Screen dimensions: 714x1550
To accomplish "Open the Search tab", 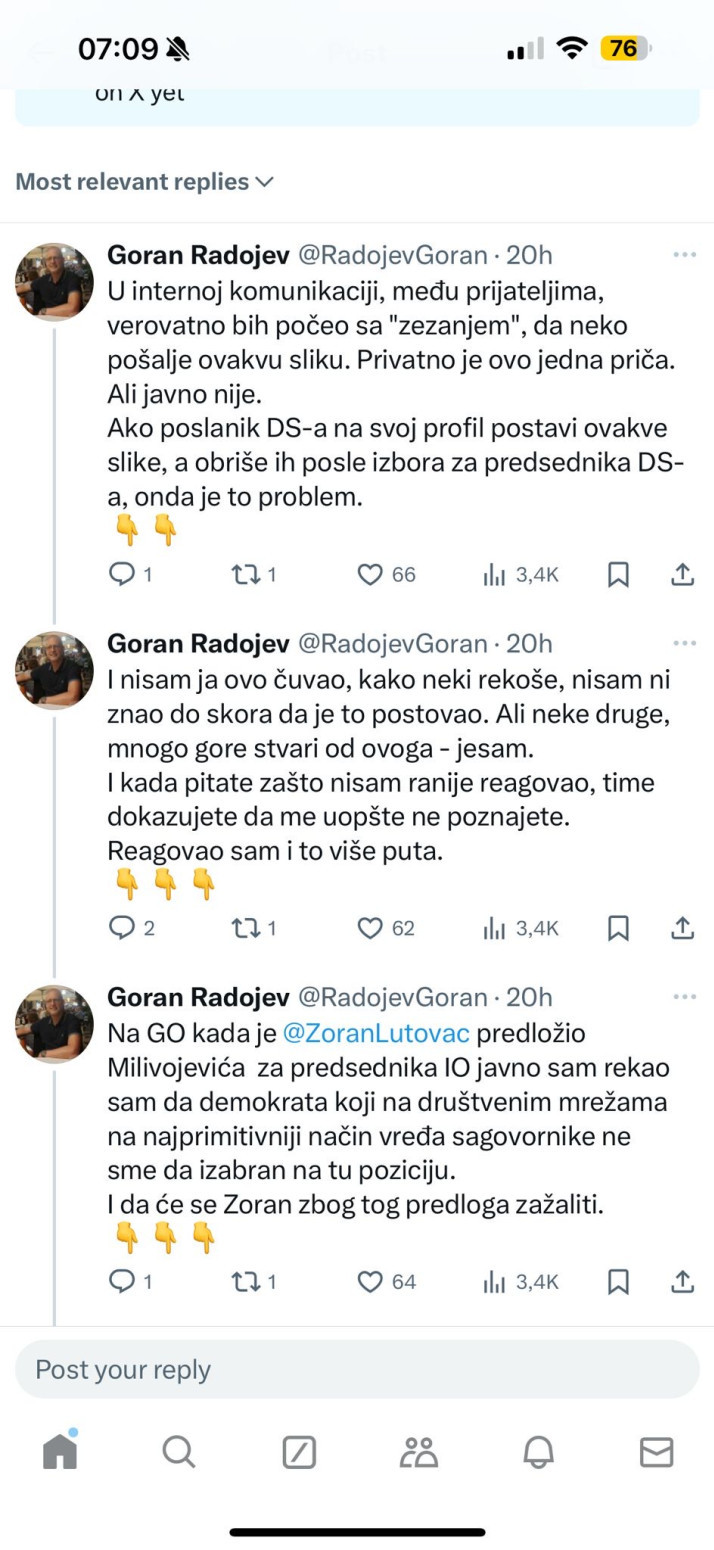I will pos(179,1451).
